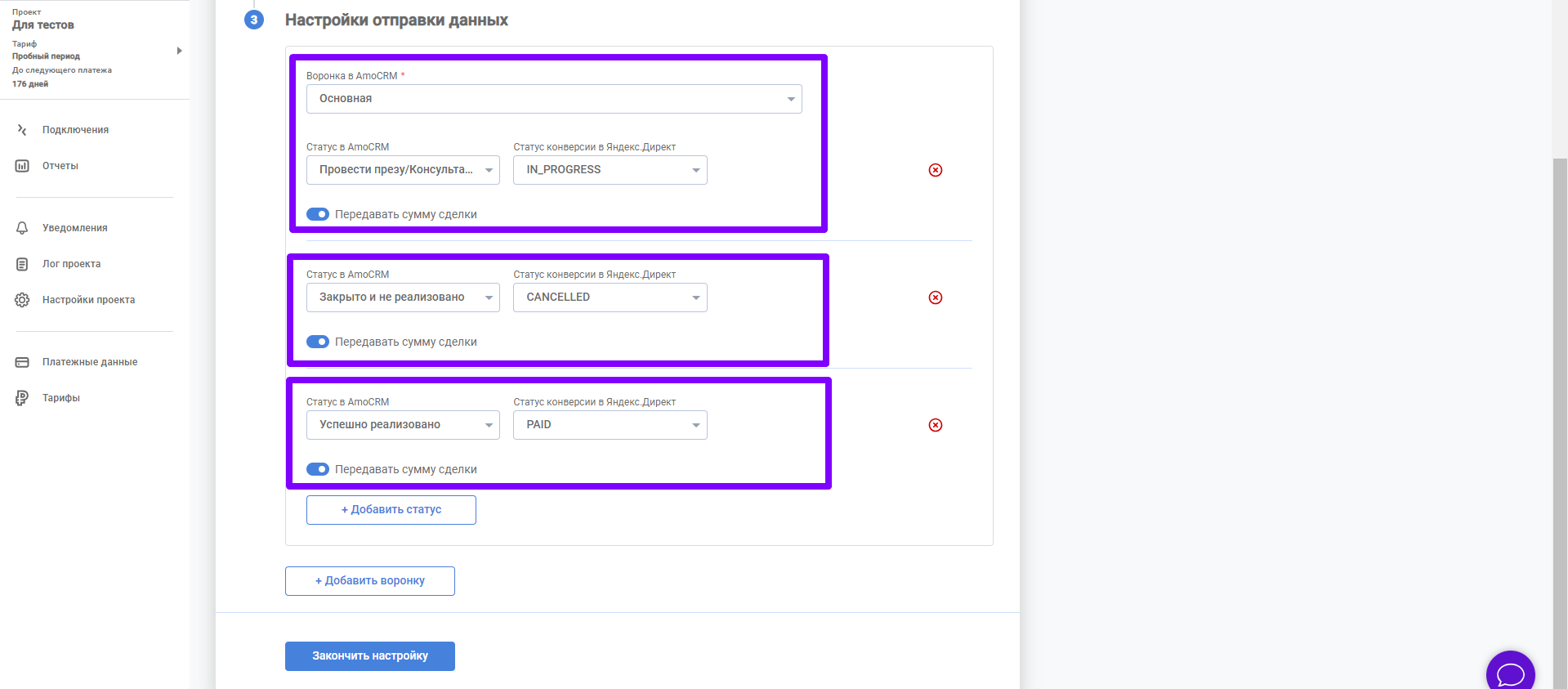Click the Уведомления bell icon
The width and height of the screenshot is (1568, 689).
[22, 228]
